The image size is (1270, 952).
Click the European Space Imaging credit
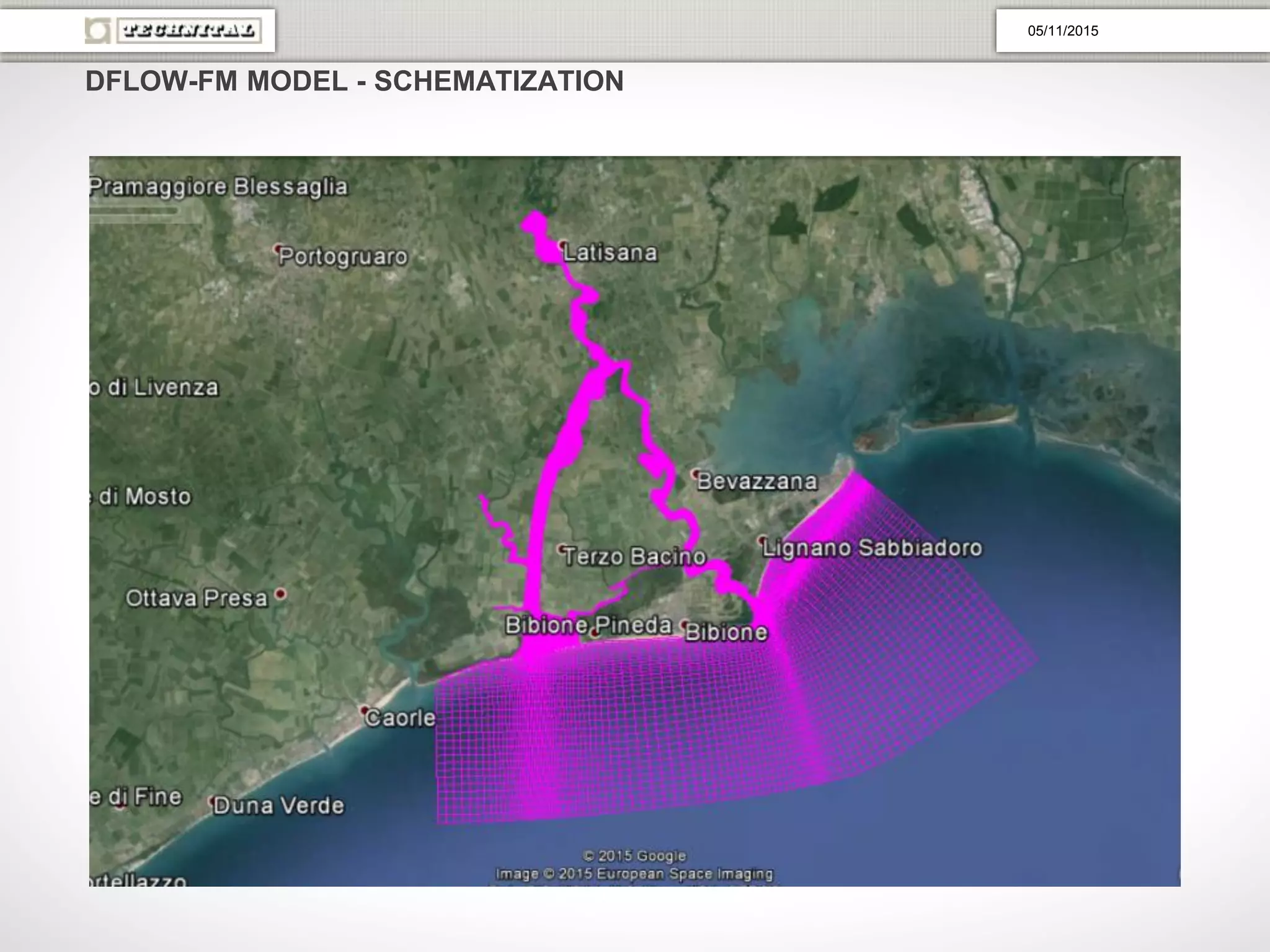(634, 874)
